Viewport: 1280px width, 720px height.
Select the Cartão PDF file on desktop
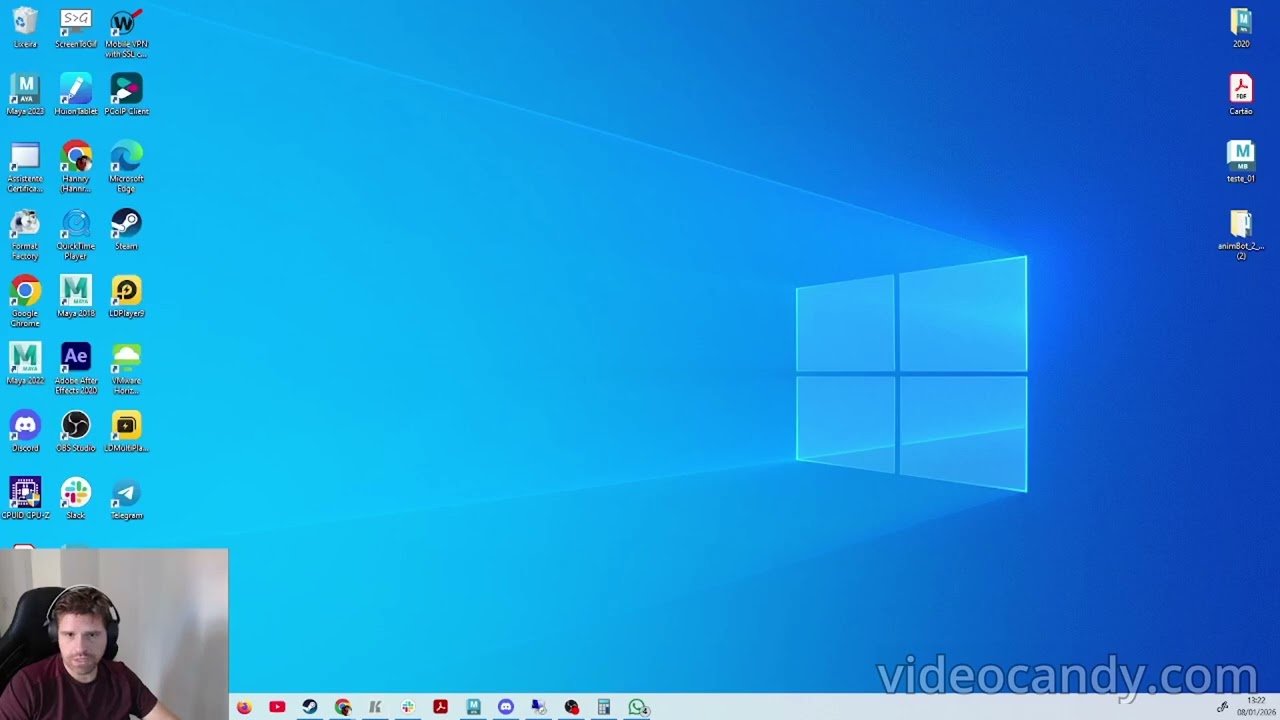[x=1241, y=95]
